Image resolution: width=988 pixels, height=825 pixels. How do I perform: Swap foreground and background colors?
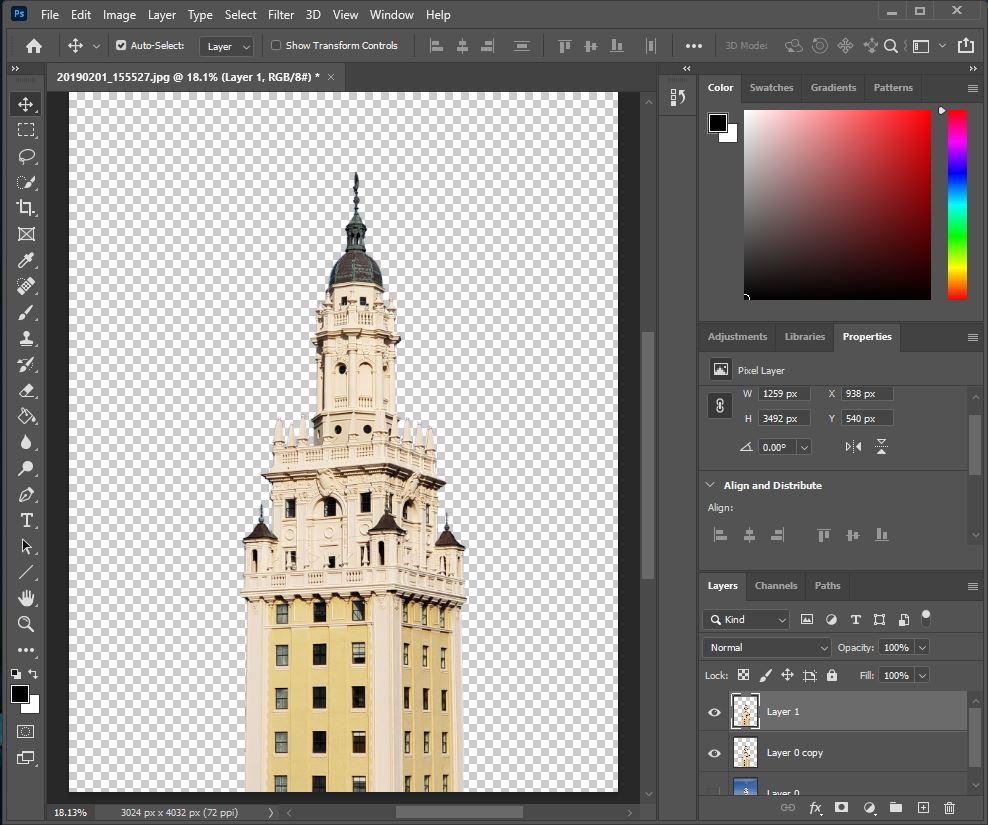[33, 674]
